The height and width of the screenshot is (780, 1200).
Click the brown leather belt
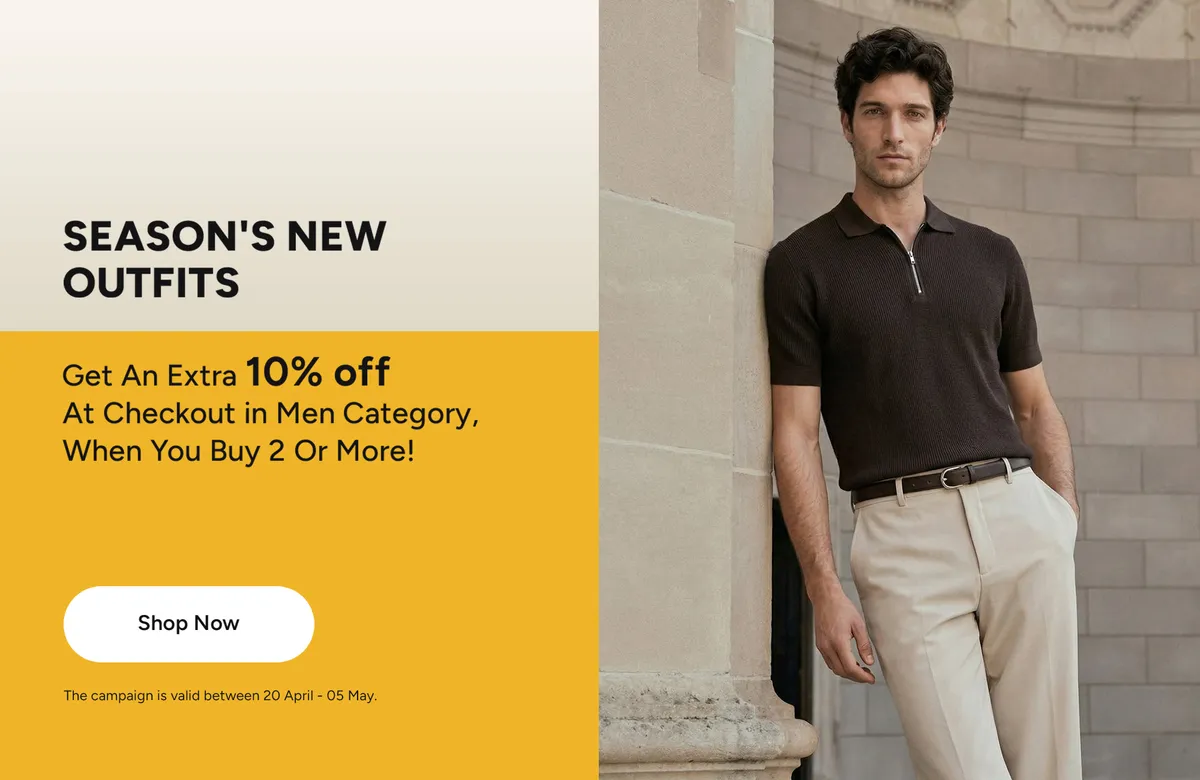point(940,479)
